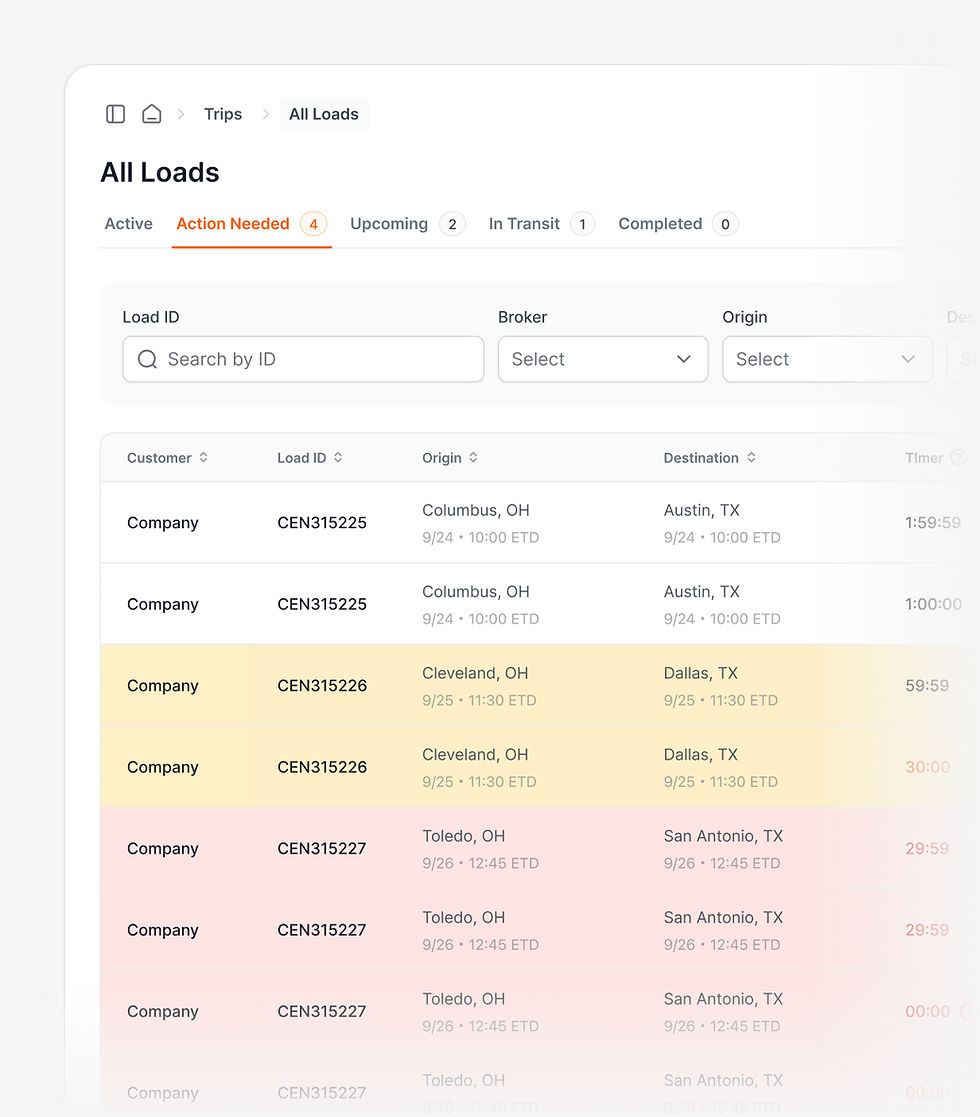Screen dimensions: 980x1117
Task: Go to home via house icon
Action: tap(152, 114)
